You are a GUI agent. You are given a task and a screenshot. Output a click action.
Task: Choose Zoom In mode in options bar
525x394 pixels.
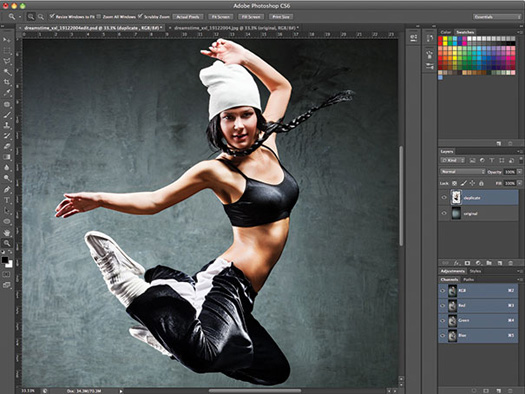(x=31, y=16)
